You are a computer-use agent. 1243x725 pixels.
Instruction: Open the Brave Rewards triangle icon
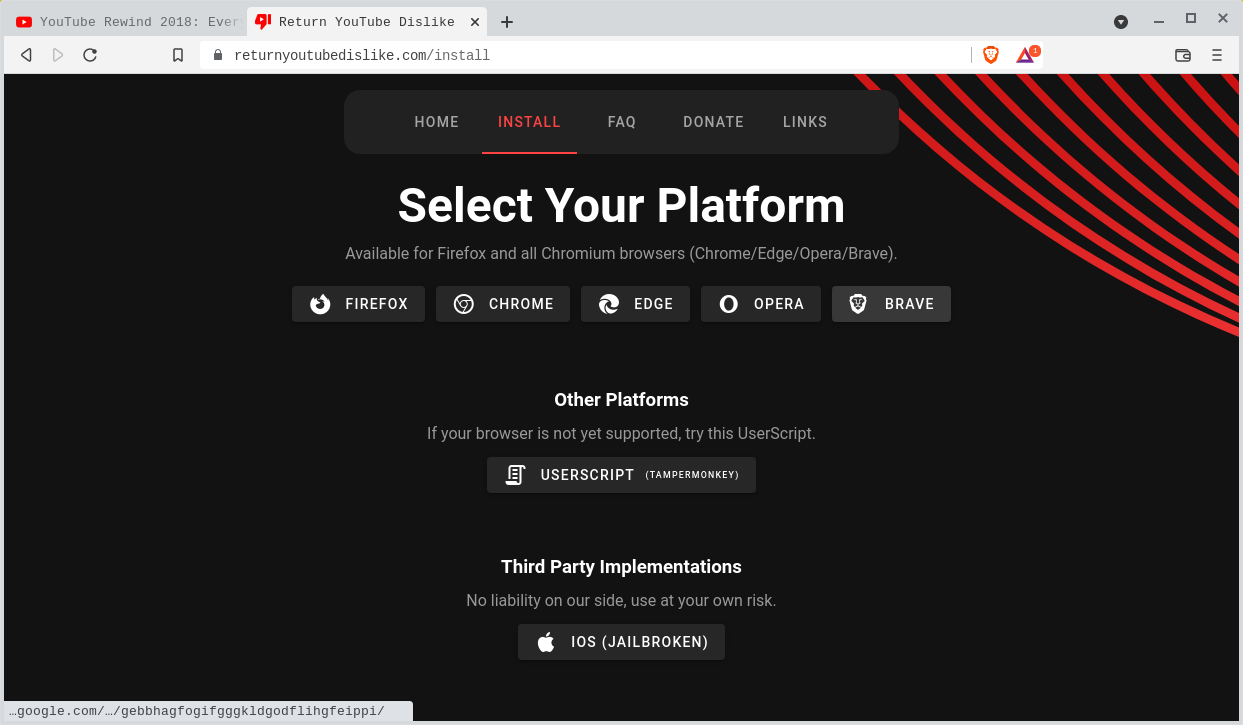click(x=1025, y=55)
